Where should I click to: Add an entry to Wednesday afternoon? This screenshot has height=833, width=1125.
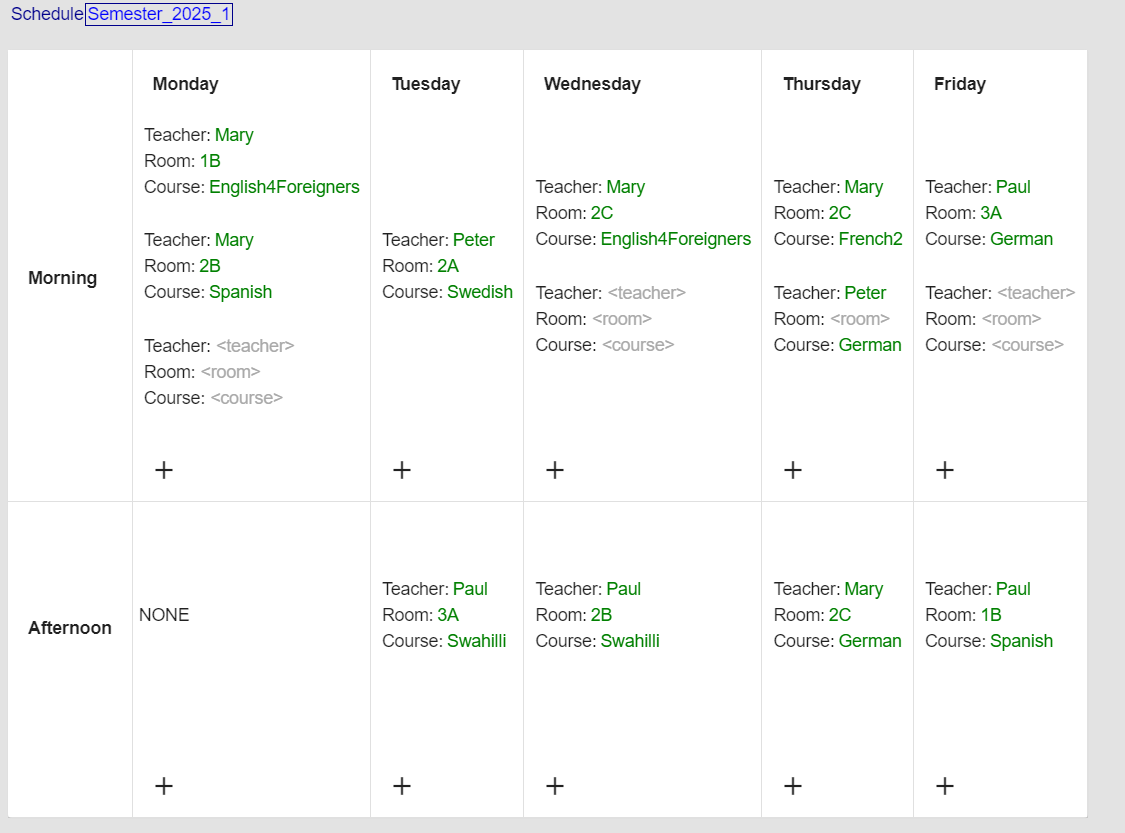pos(554,786)
